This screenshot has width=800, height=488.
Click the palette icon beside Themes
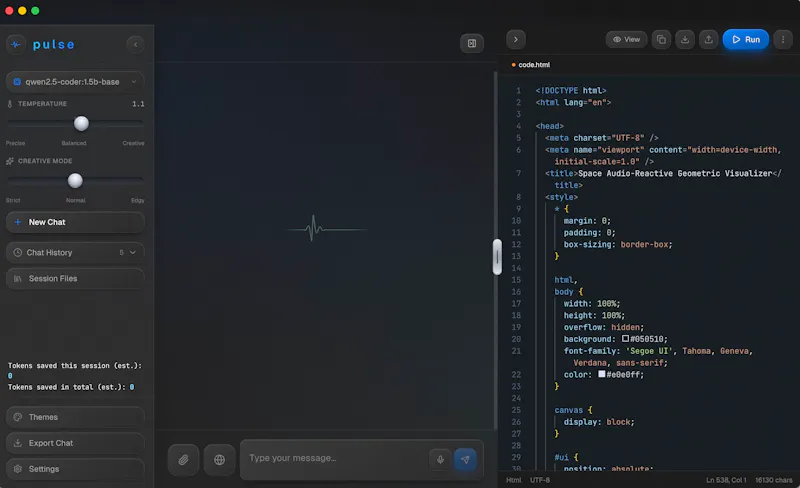point(17,417)
